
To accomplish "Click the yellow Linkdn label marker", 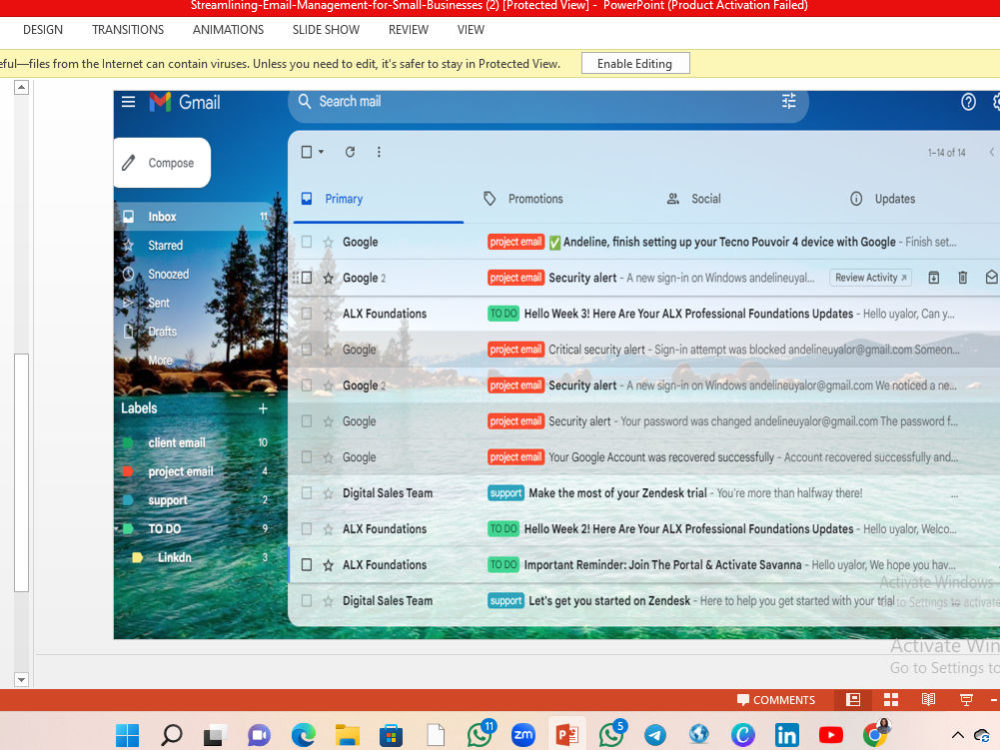I will (x=137, y=557).
